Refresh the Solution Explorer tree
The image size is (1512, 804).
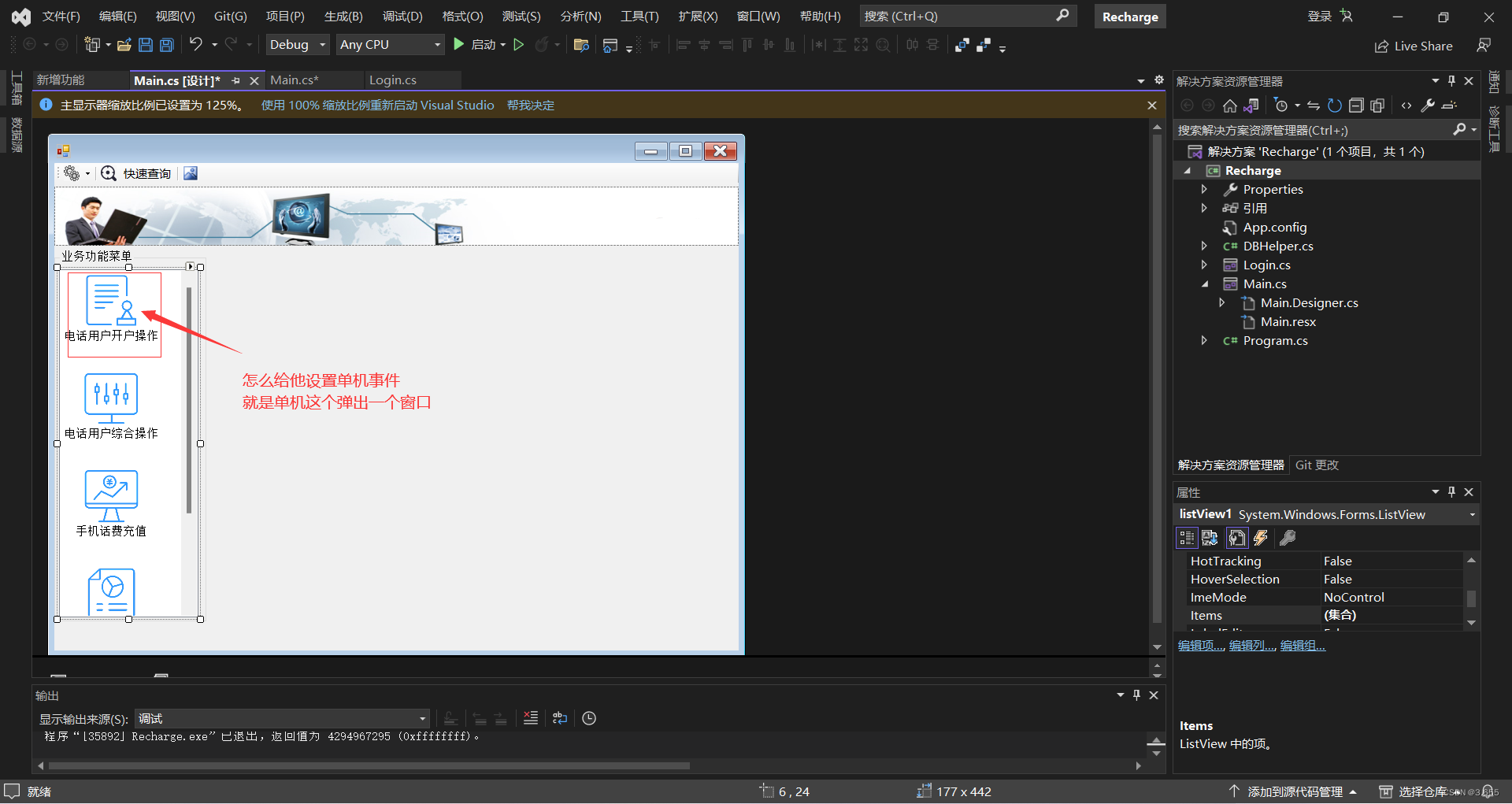[x=1335, y=106]
